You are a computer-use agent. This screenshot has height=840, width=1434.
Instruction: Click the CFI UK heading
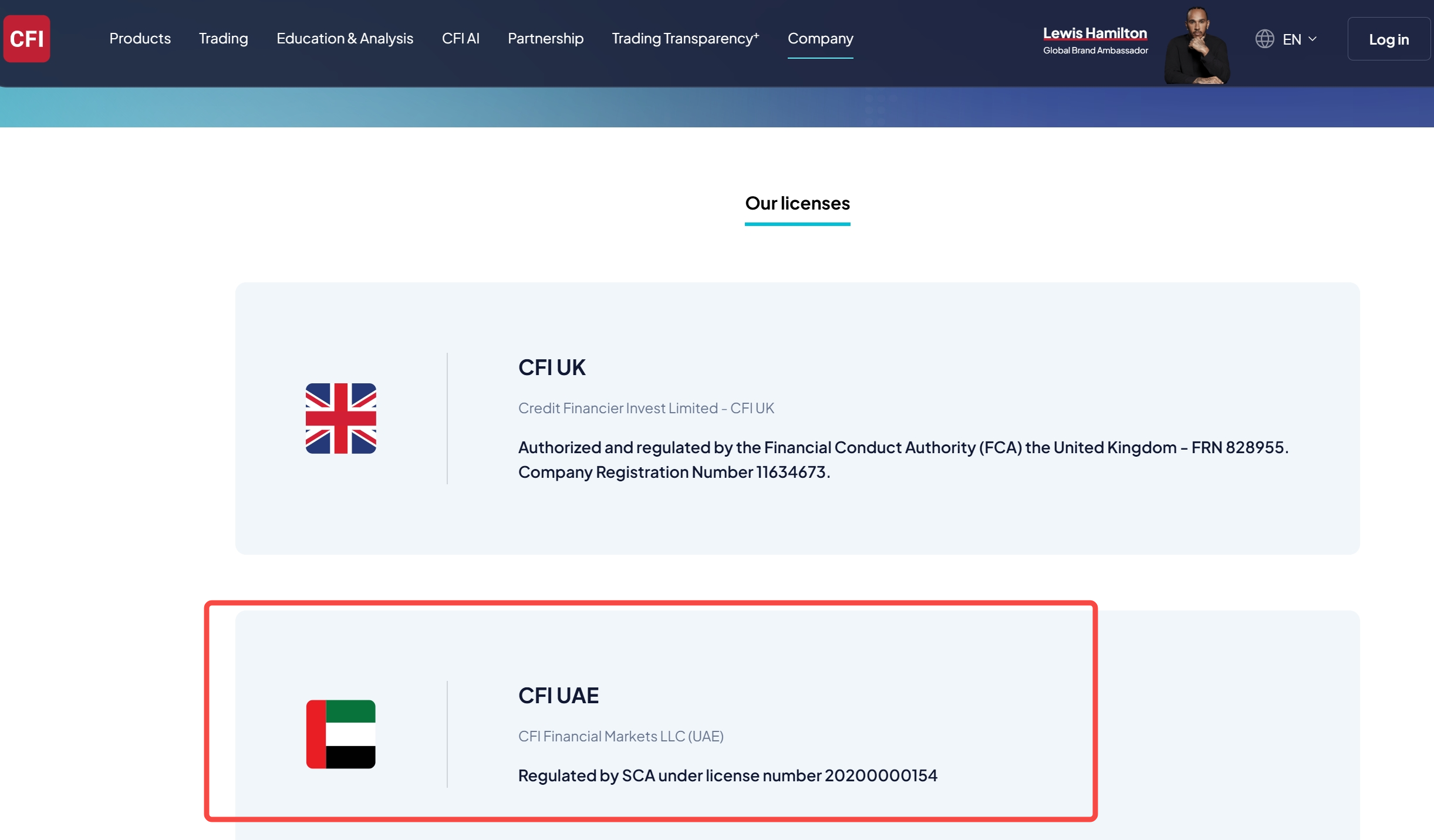pos(552,367)
